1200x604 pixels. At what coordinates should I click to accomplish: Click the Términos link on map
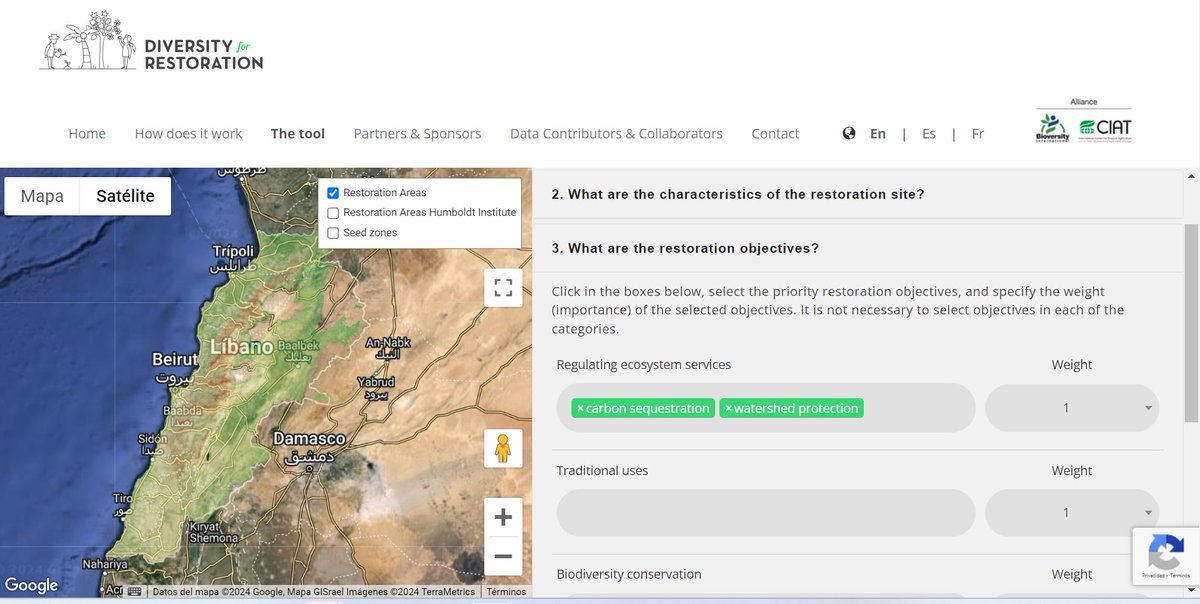(x=507, y=591)
